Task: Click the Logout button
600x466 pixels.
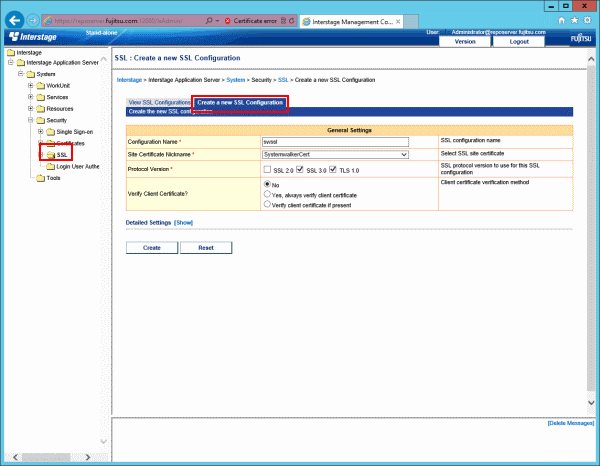Action: coord(519,42)
